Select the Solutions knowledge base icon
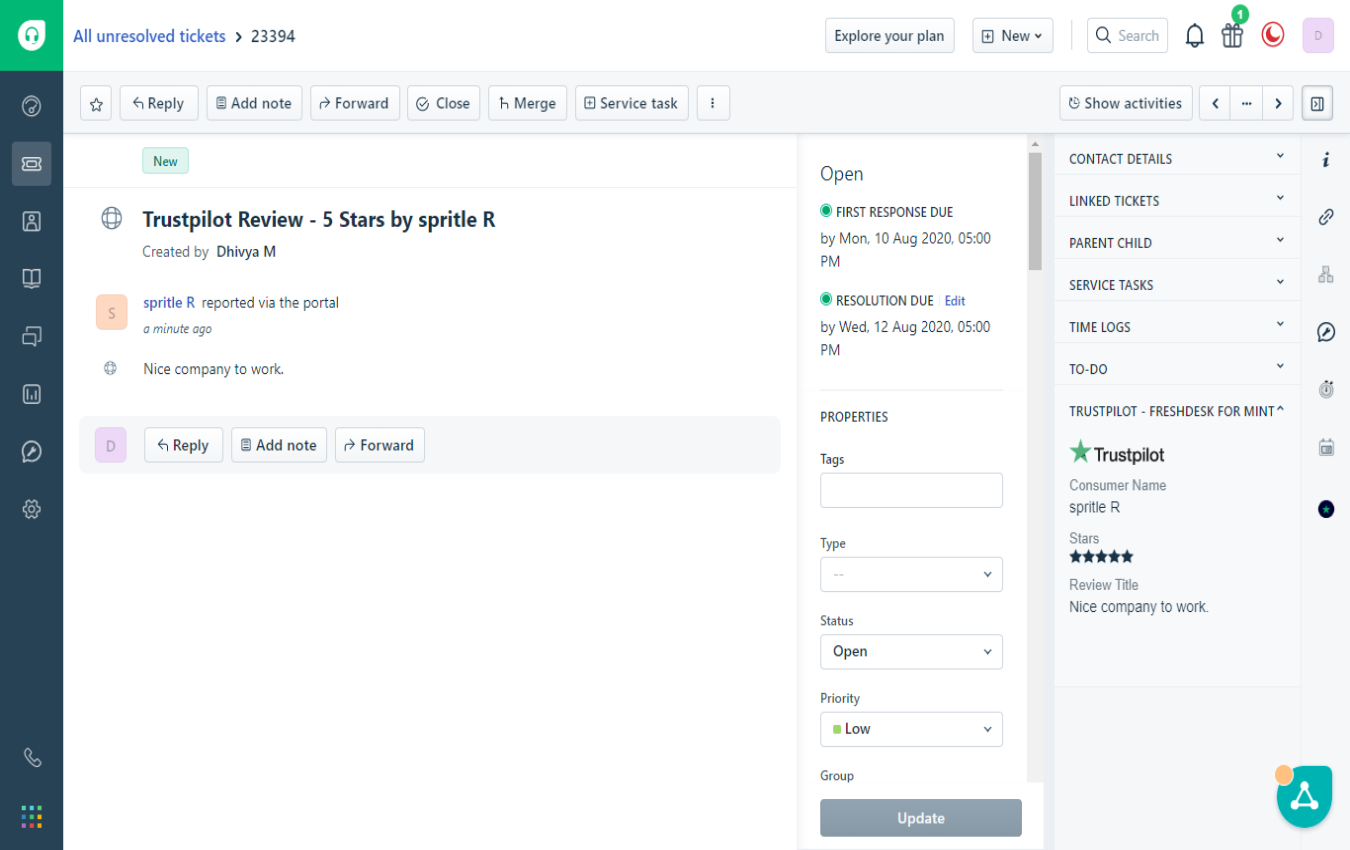 click(x=31, y=278)
